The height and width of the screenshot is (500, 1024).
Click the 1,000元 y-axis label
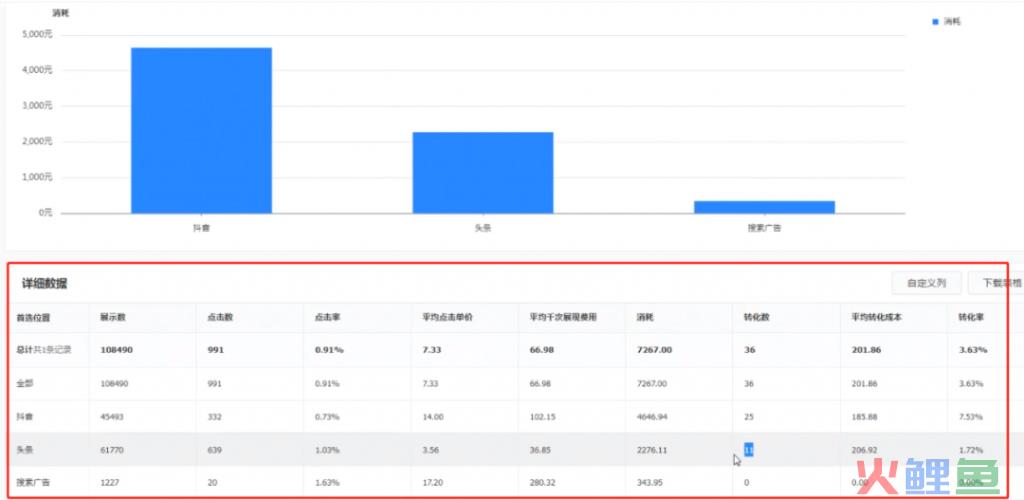[38, 177]
